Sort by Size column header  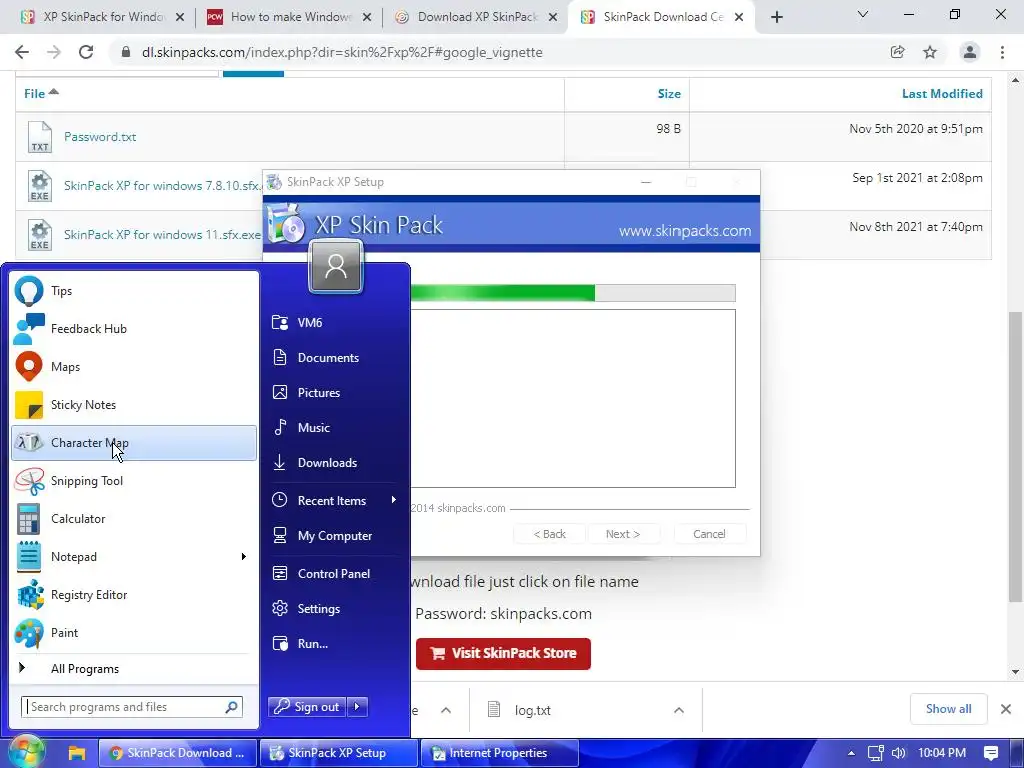[669, 93]
